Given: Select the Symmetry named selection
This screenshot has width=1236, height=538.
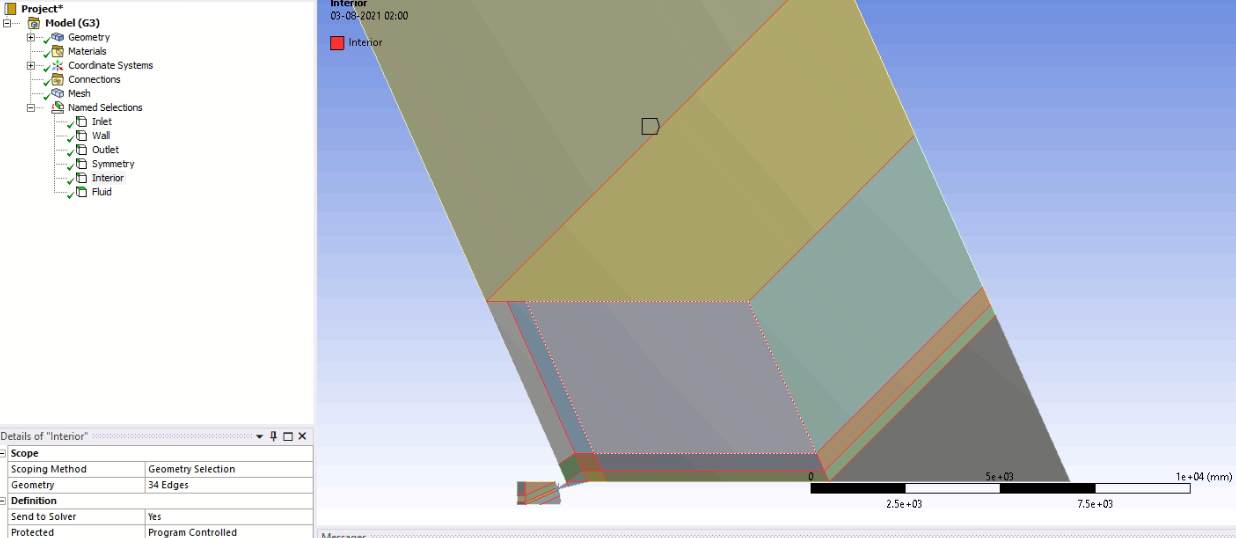Looking at the screenshot, I should 113,164.
